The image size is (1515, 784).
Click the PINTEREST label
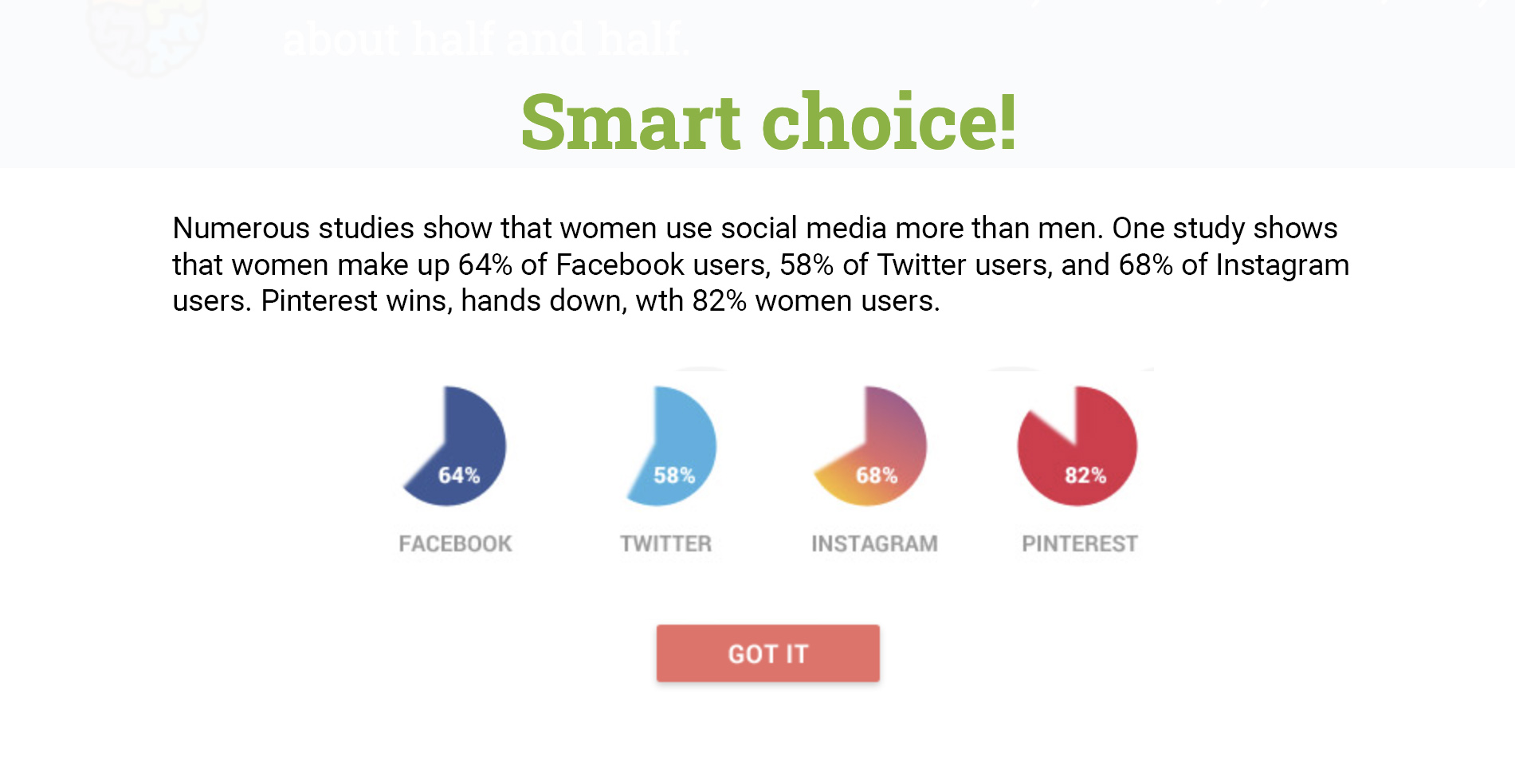[1080, 543]
